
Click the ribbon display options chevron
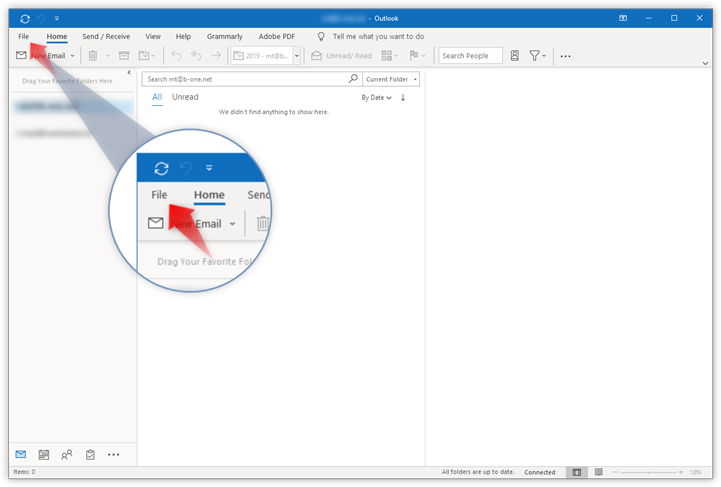pyautogui.click(x=705, y=63)
